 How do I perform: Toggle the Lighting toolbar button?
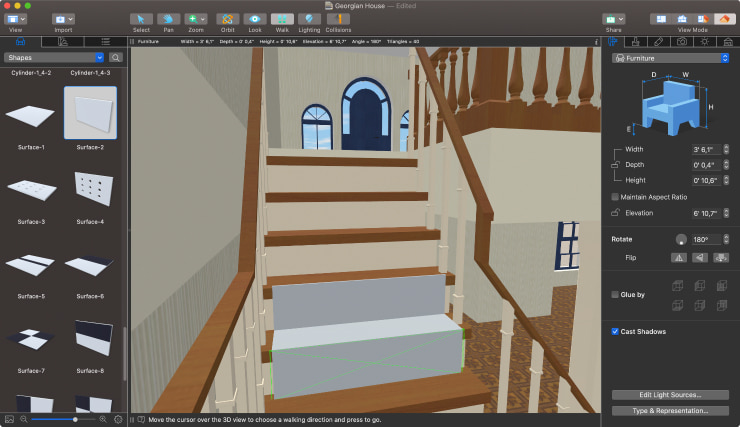(x=310, y=19)
